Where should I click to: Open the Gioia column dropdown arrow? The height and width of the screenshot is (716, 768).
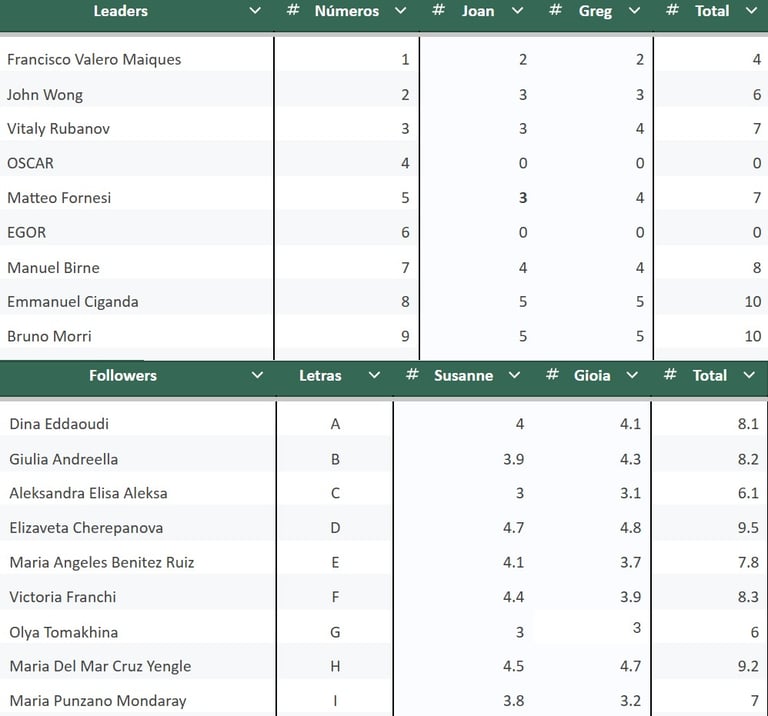click(x=632, y=375)
